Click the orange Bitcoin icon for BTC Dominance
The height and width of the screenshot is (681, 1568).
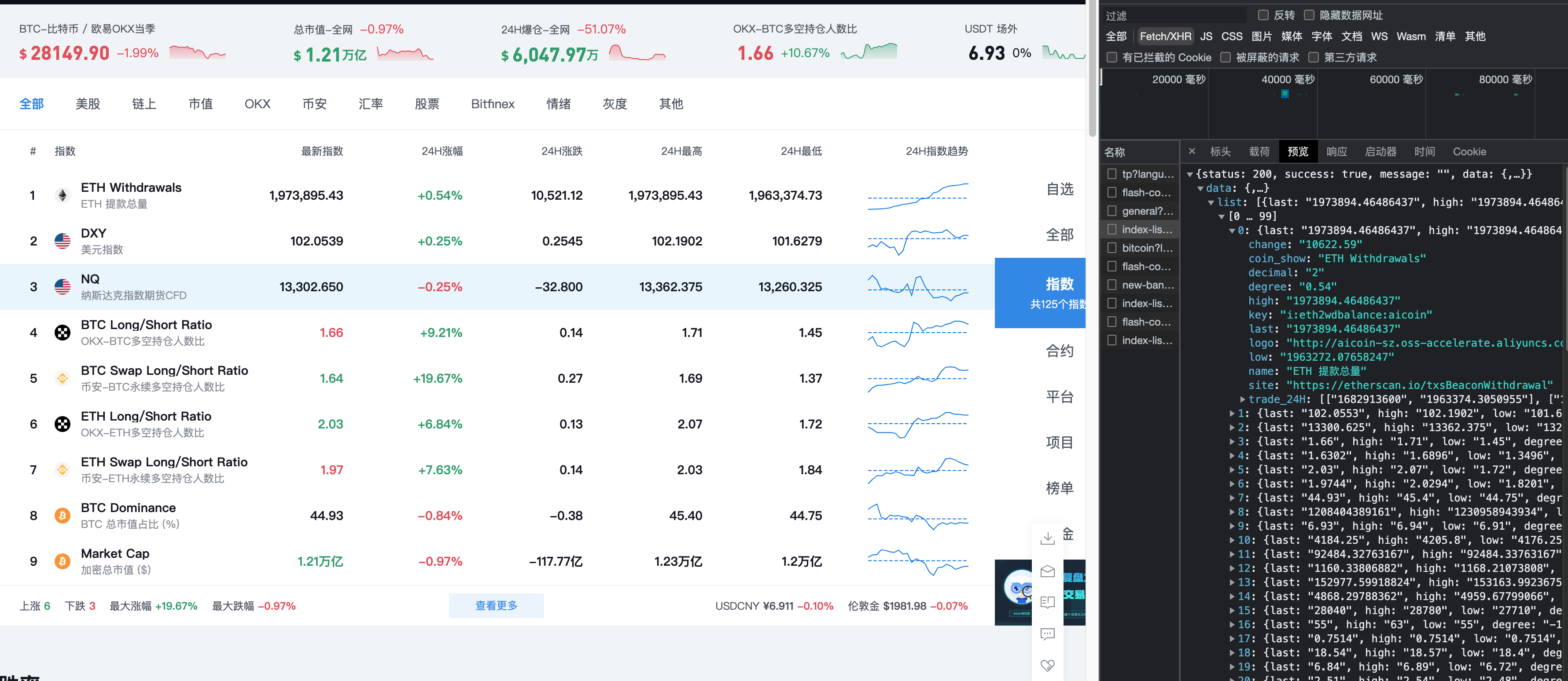tap(62, 516)
